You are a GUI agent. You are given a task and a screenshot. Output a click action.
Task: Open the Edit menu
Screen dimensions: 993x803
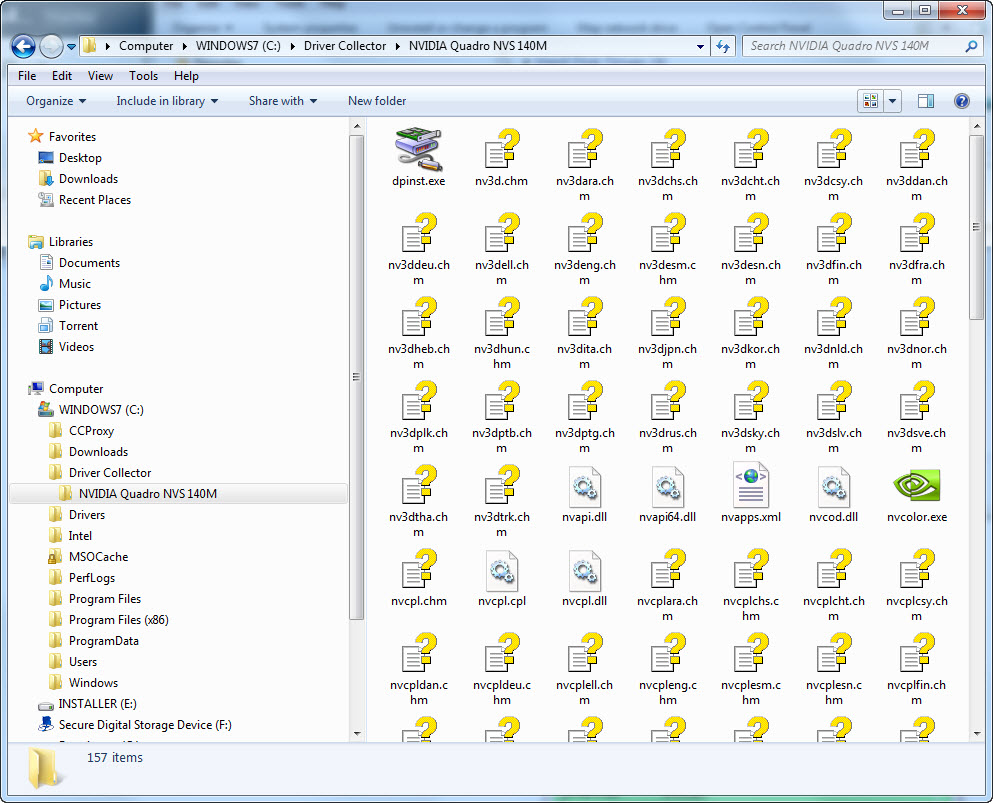coord(62,76)
